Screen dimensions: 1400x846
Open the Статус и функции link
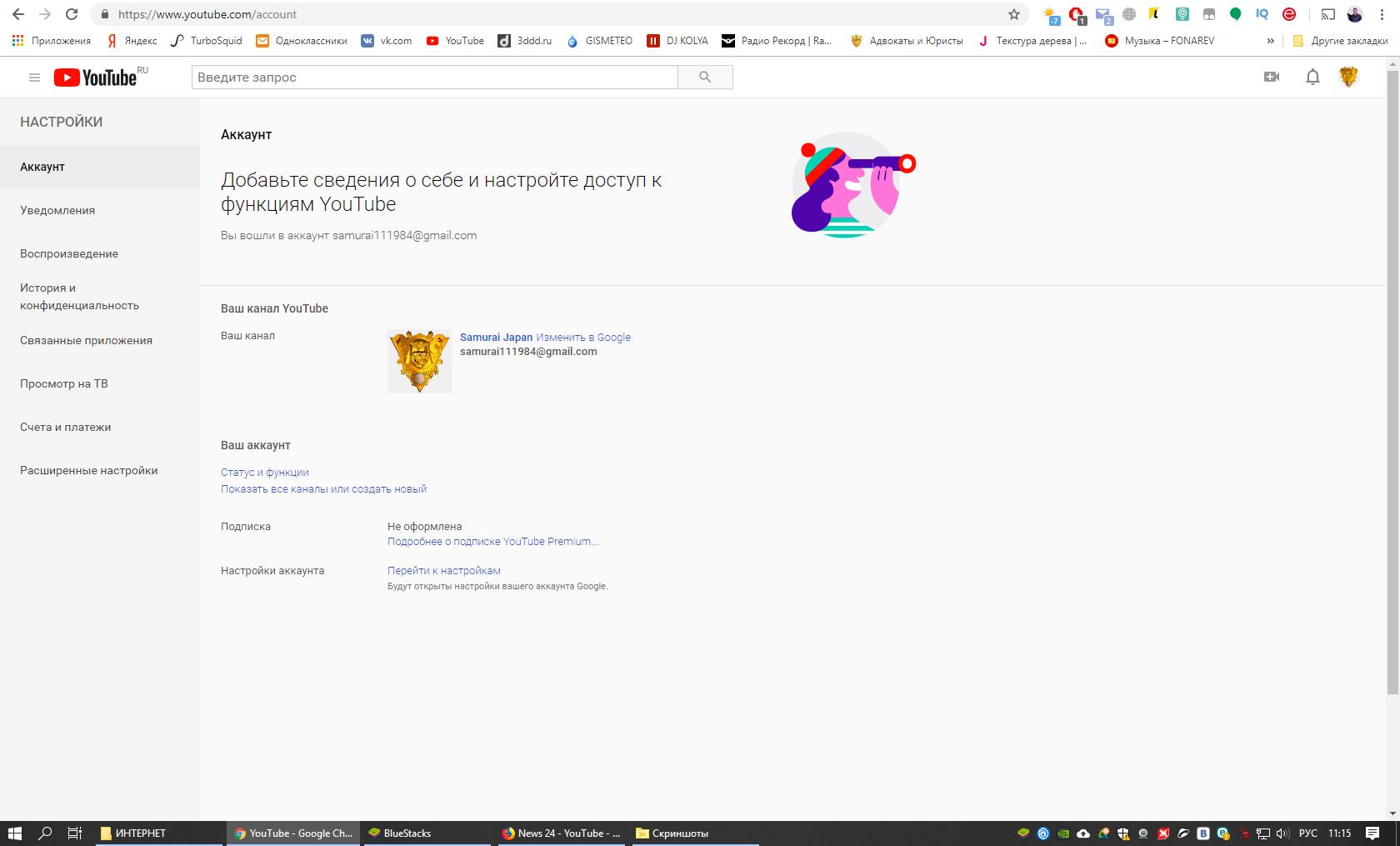264,472
